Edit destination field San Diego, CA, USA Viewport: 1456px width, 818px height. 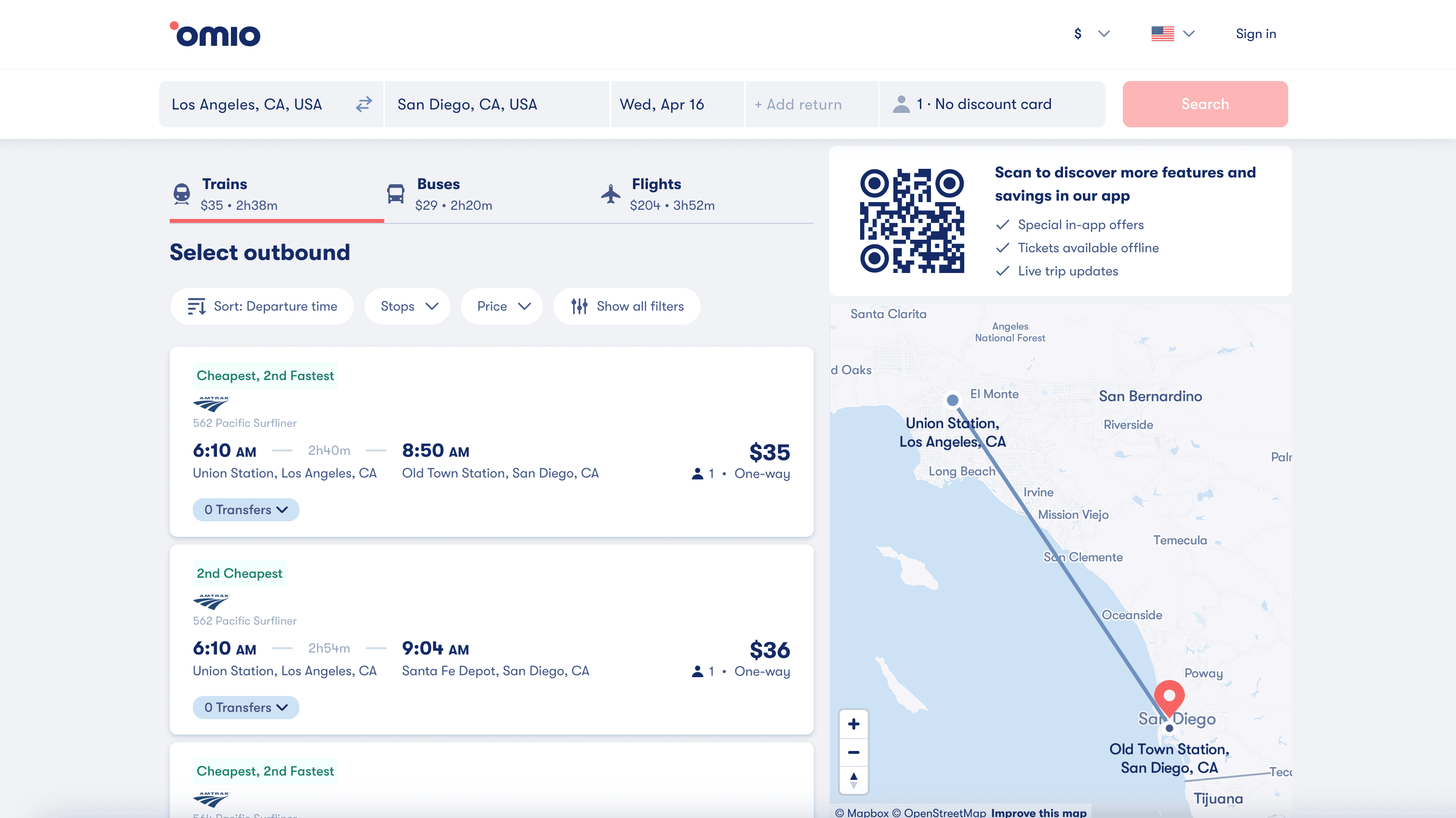coord(497,104)
